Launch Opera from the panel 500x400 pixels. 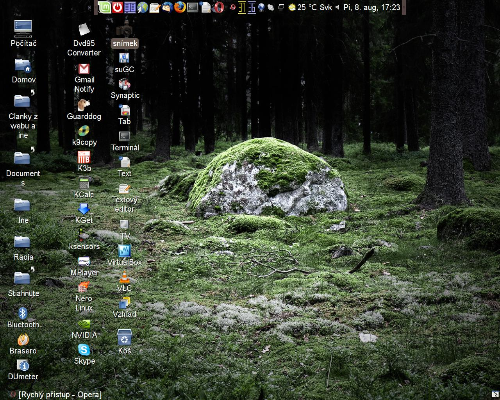tap(218, 7)
